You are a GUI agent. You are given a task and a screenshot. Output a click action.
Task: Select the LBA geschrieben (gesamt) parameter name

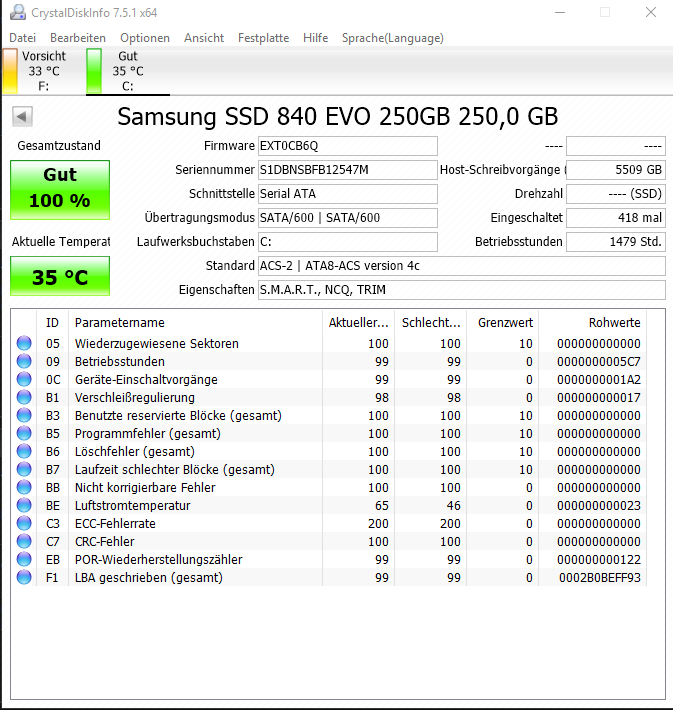[x=149, y=578]
